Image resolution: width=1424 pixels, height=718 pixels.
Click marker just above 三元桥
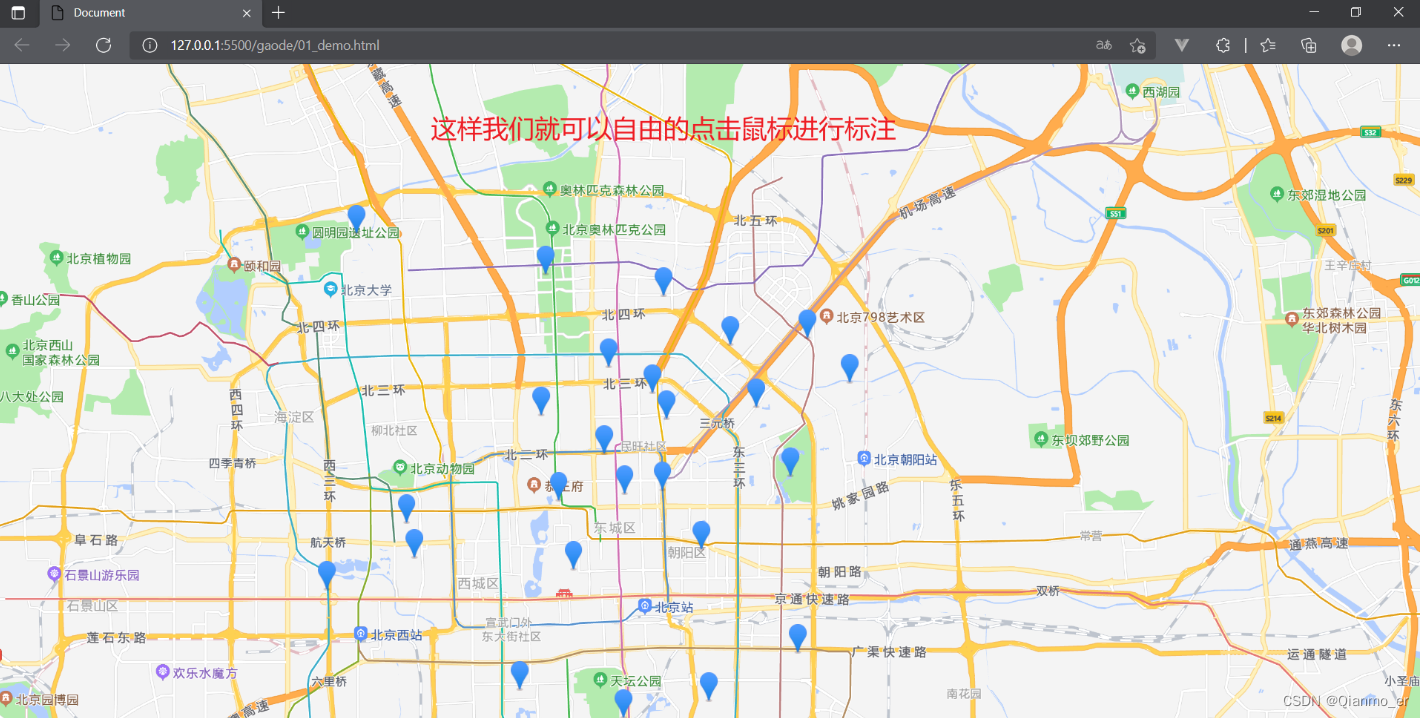(x=756, y=392)
